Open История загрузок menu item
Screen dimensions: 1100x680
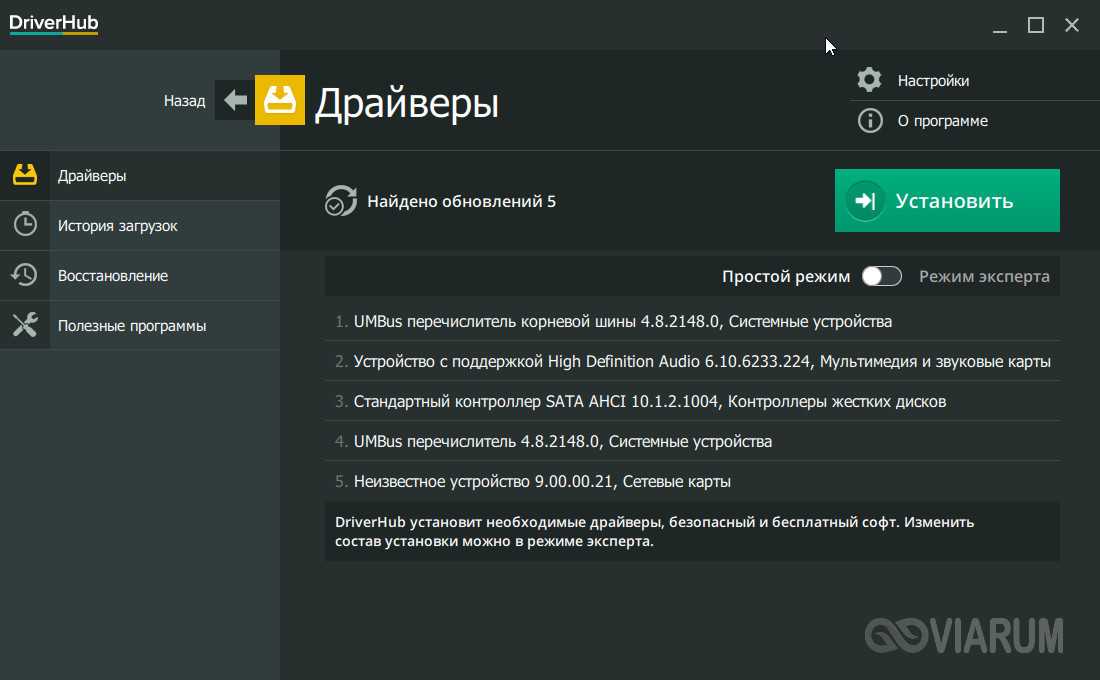click(117, 226)
